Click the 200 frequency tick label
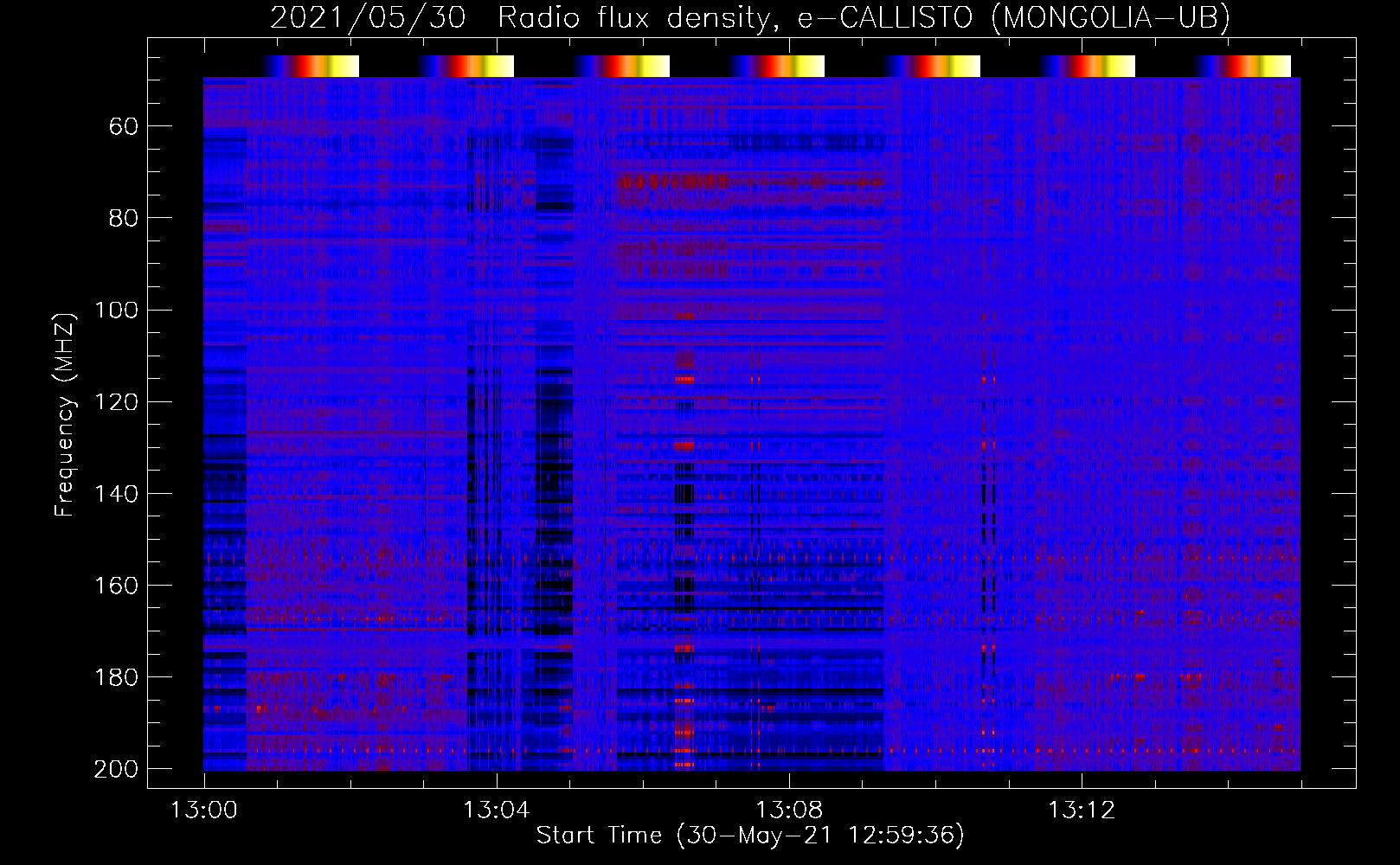Screen dimensions: 1400x865 pyautogui.click(x=116, y=769)
